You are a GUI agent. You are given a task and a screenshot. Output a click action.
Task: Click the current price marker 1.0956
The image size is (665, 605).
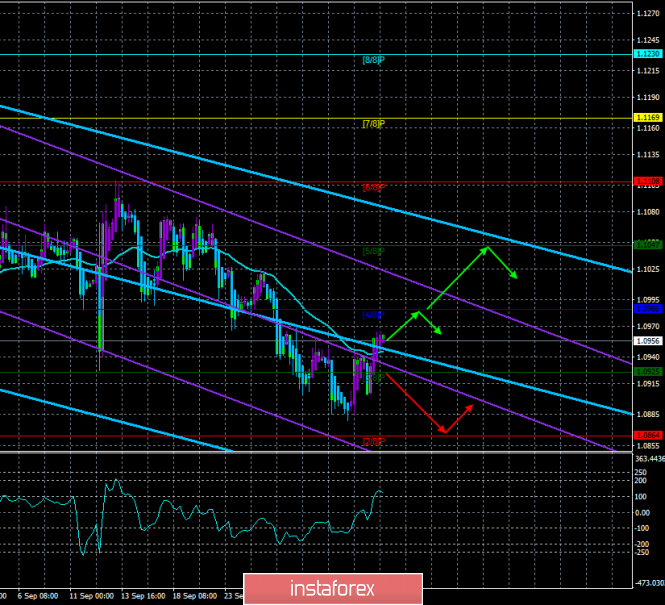[647, 341]
